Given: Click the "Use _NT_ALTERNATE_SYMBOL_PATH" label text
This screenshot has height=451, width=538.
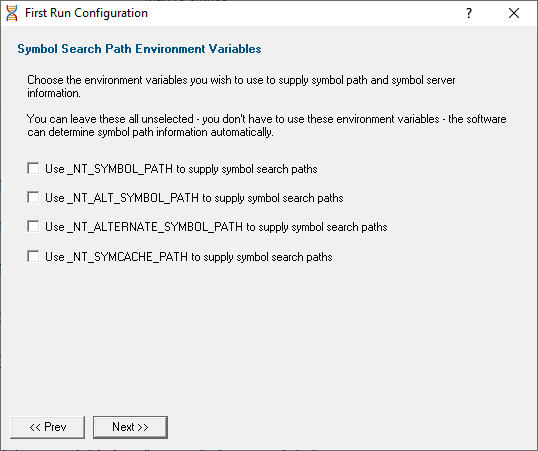Looking at the screenshot, I should coord(144,227).
